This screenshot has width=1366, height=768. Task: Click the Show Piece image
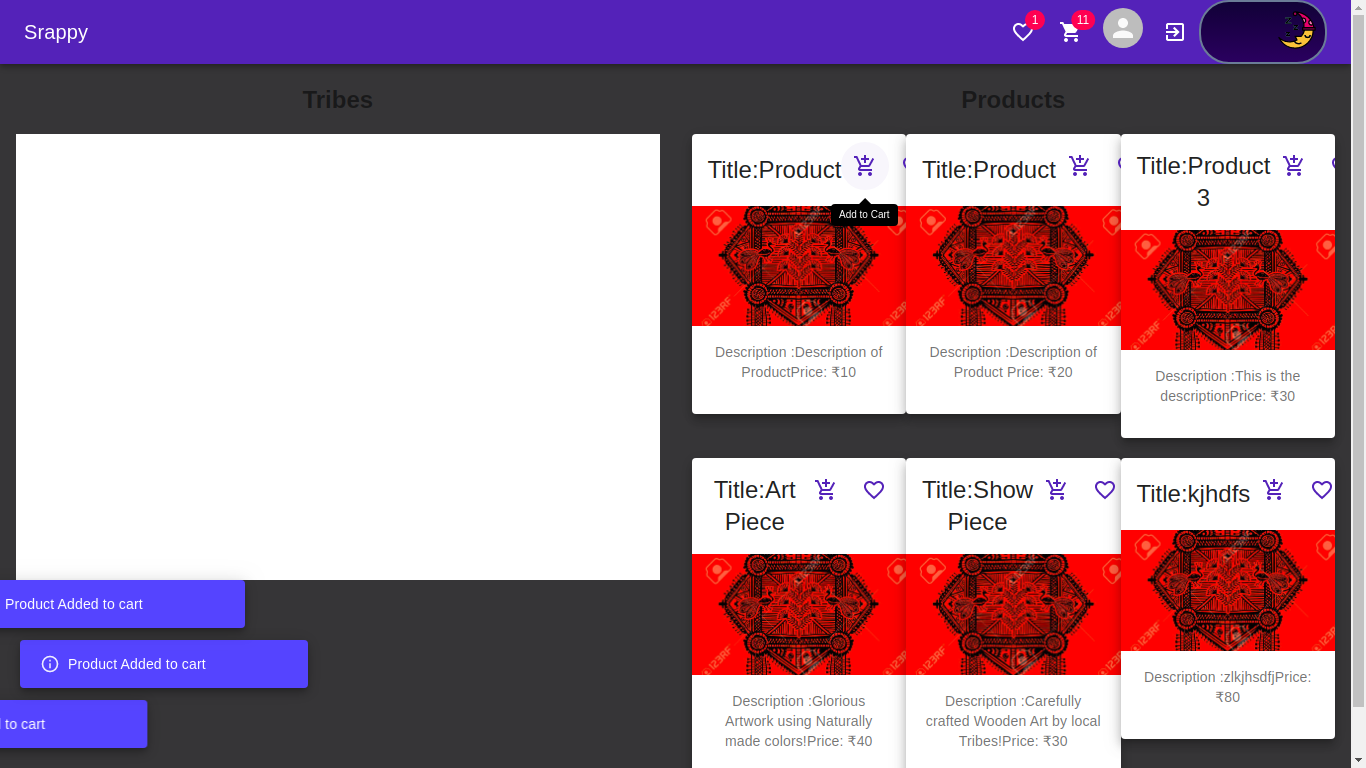tap(1013, 615)
